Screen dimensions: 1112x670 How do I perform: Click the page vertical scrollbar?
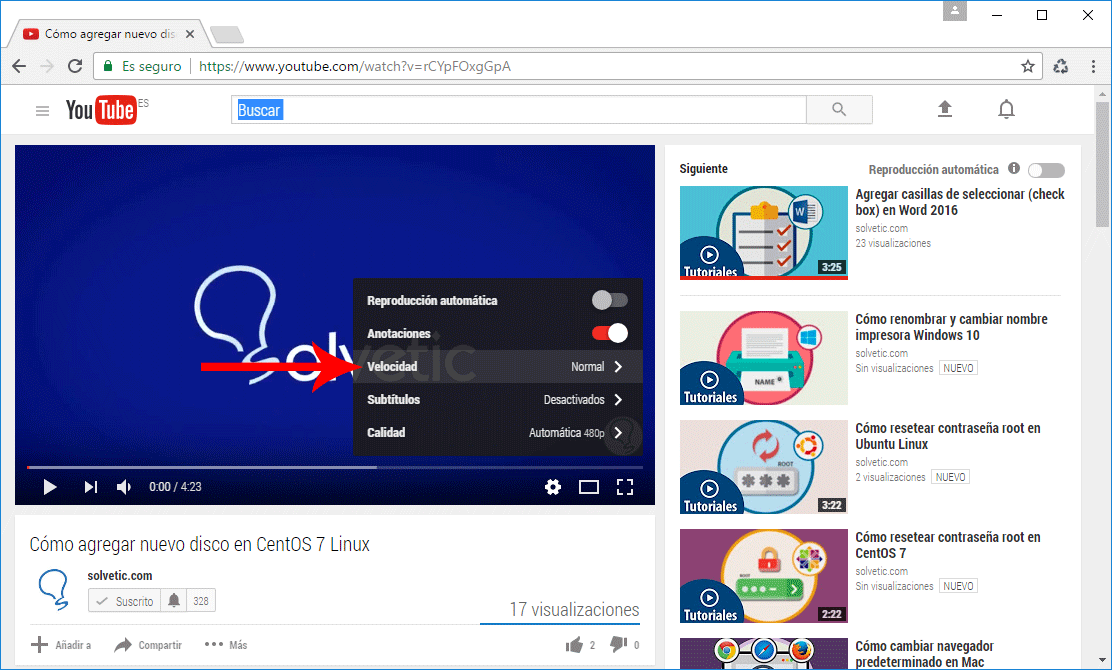[x=1102, y=164]
